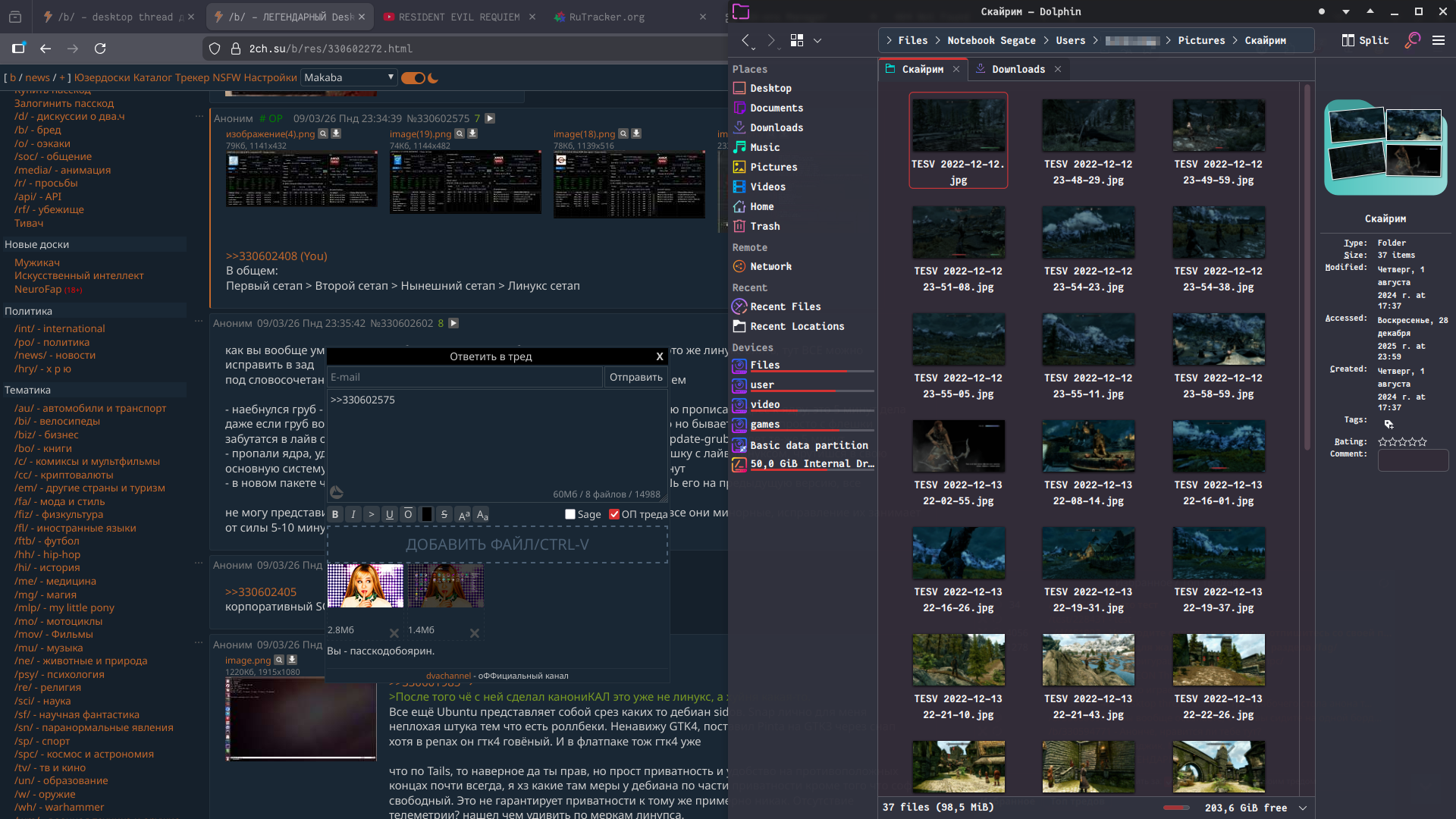
Task: Click the Trash place in sidebar
Action: click(x=764, y=226)
